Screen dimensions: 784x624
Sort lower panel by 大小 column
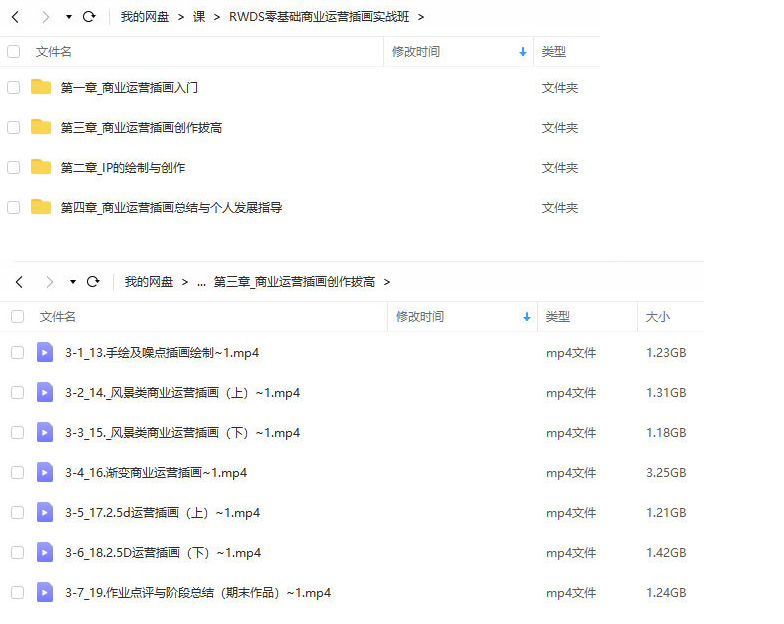click(x=658, y=316)
